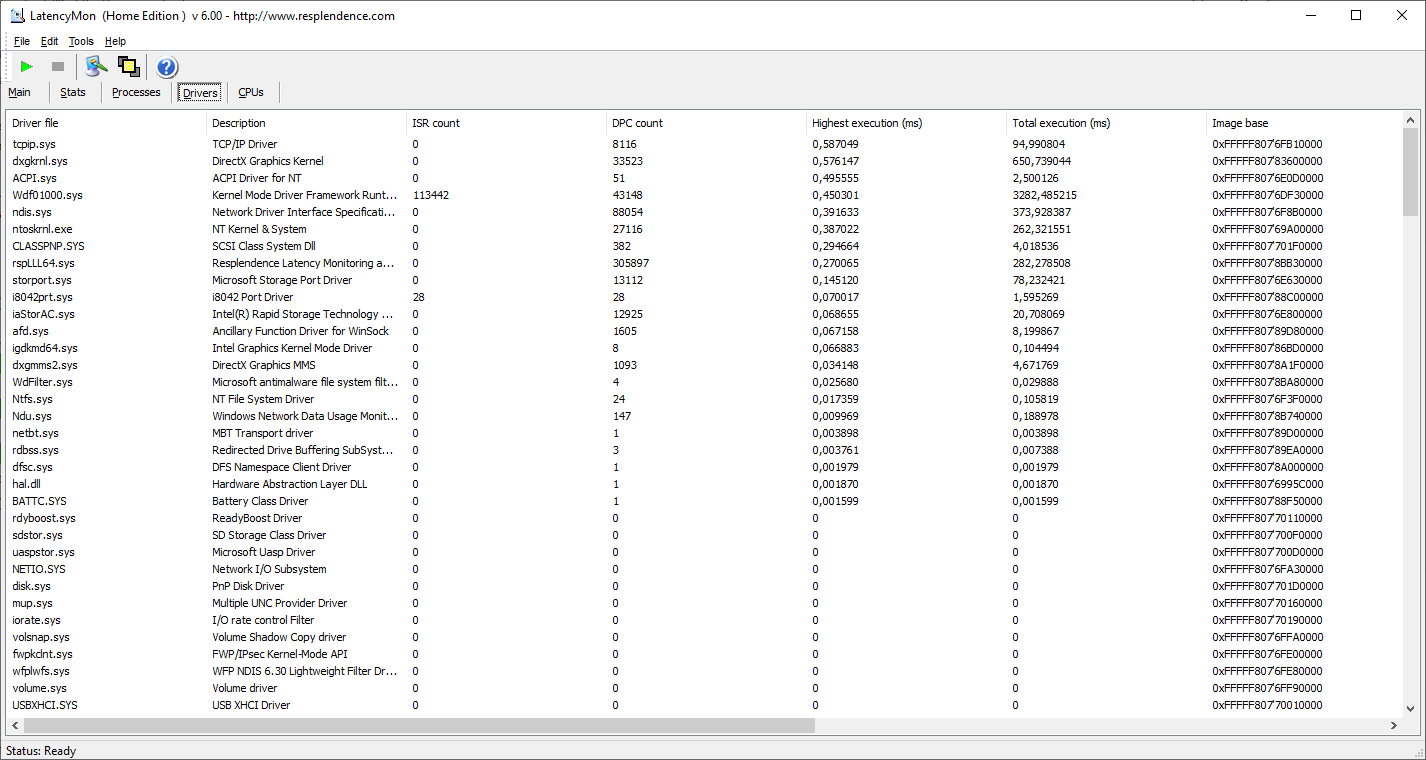Select the ACPI.sys driver row
This screenshot has height=760, width=1426.
[x=705, y=178]
